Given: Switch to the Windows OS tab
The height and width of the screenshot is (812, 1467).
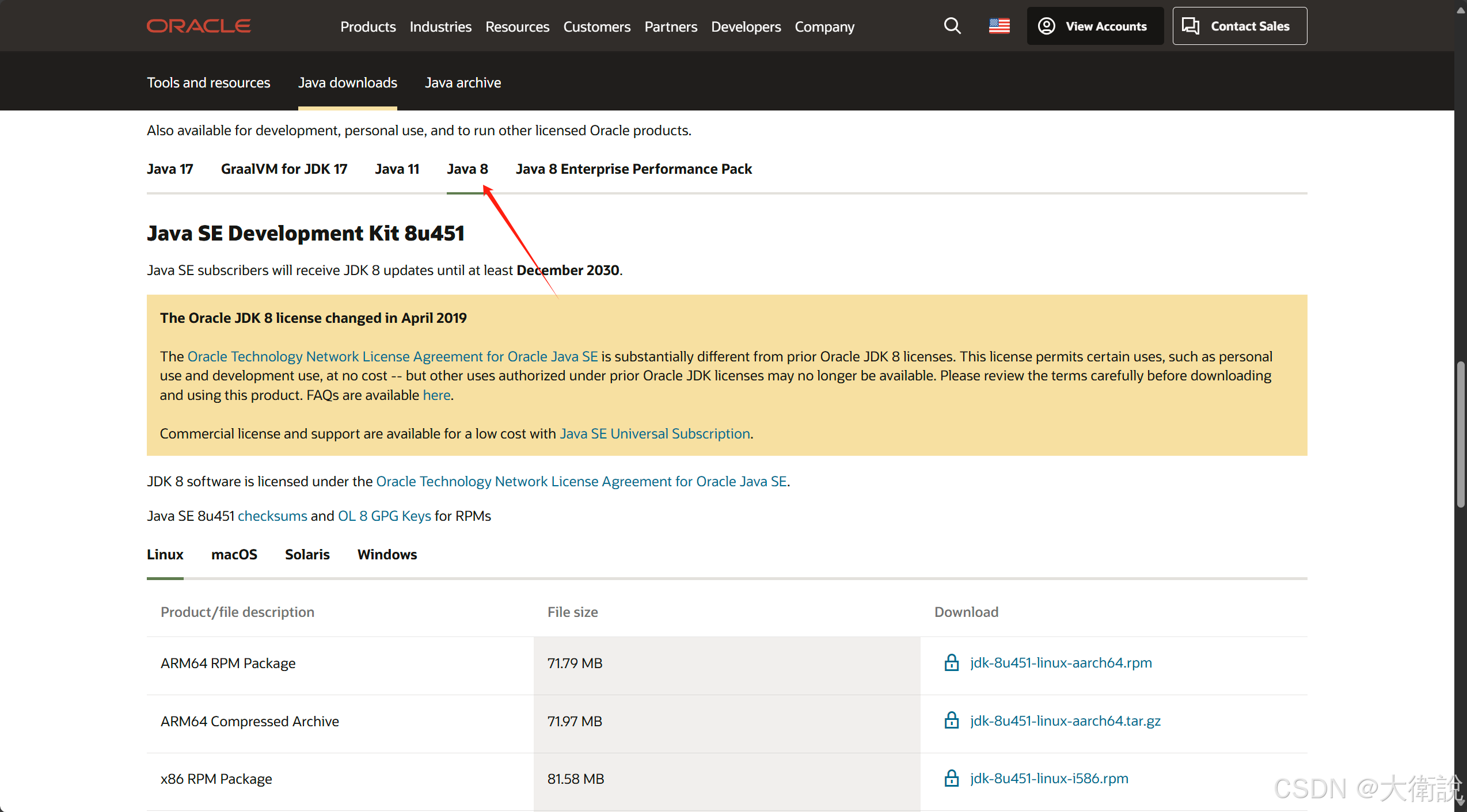Looking at the screenshot, I should pos(387,554).
